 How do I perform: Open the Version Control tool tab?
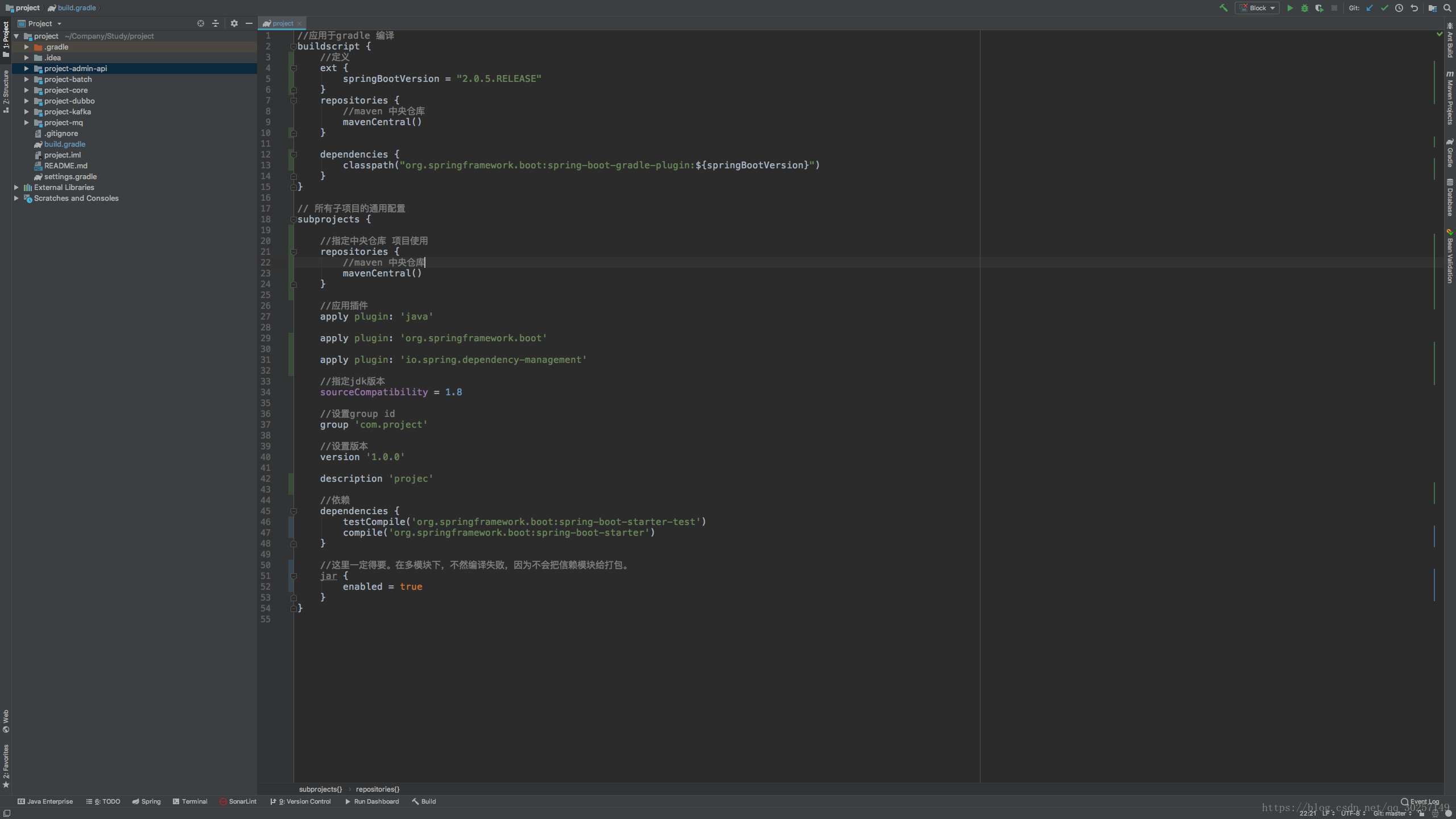click(x=301, y=801)
